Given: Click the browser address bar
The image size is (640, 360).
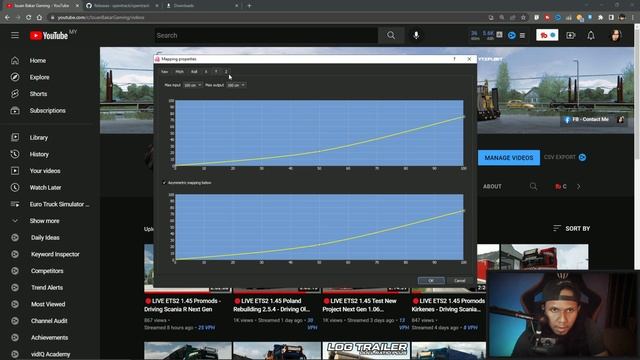Looking at the screenshot, I should click(269, 18).
